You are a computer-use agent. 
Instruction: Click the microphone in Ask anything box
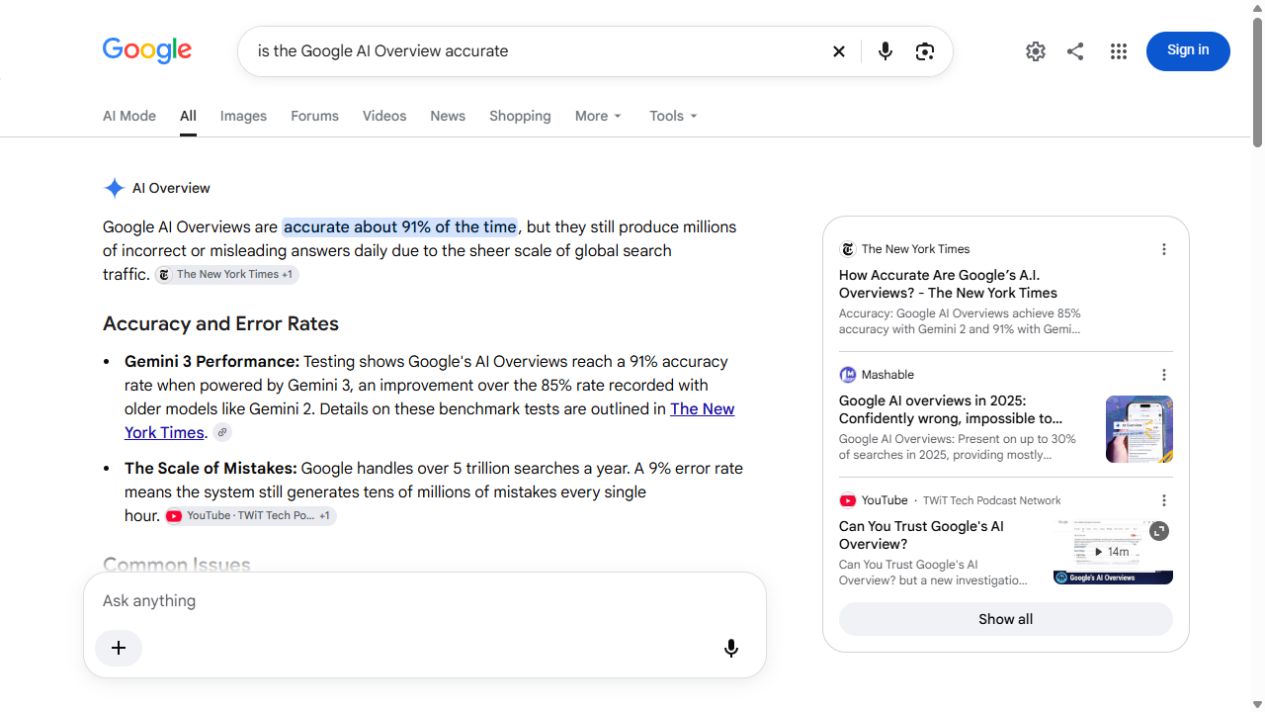pyautogui.click(x=731, y=649)
